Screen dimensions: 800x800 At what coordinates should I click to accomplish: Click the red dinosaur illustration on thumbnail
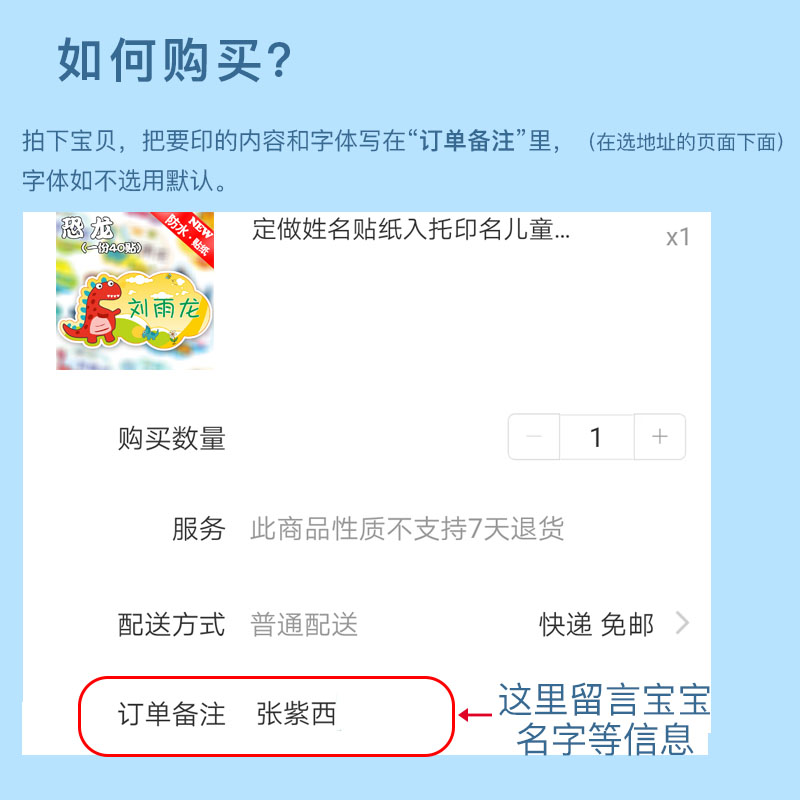click(91, 310)
